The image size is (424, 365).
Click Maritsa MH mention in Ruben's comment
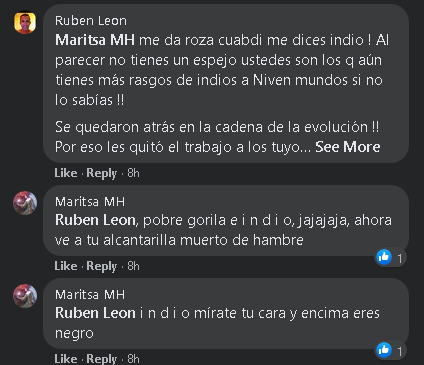pos(95,40)
